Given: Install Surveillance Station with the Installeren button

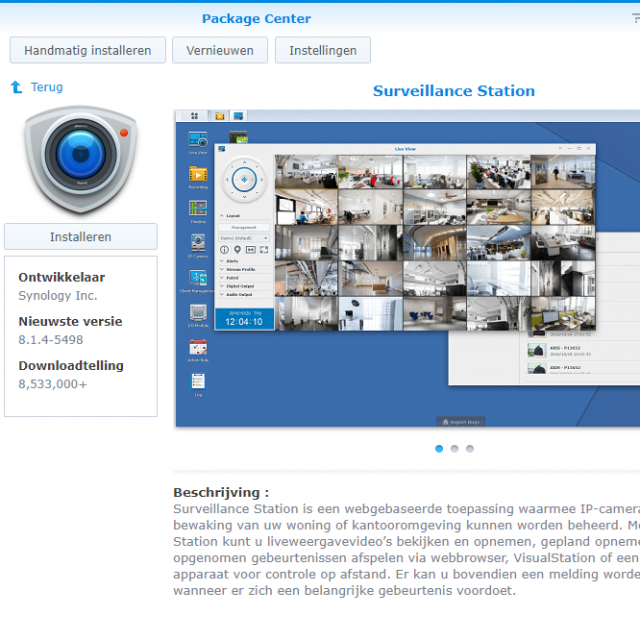Looking at the screenshot, I should (81, 236).
